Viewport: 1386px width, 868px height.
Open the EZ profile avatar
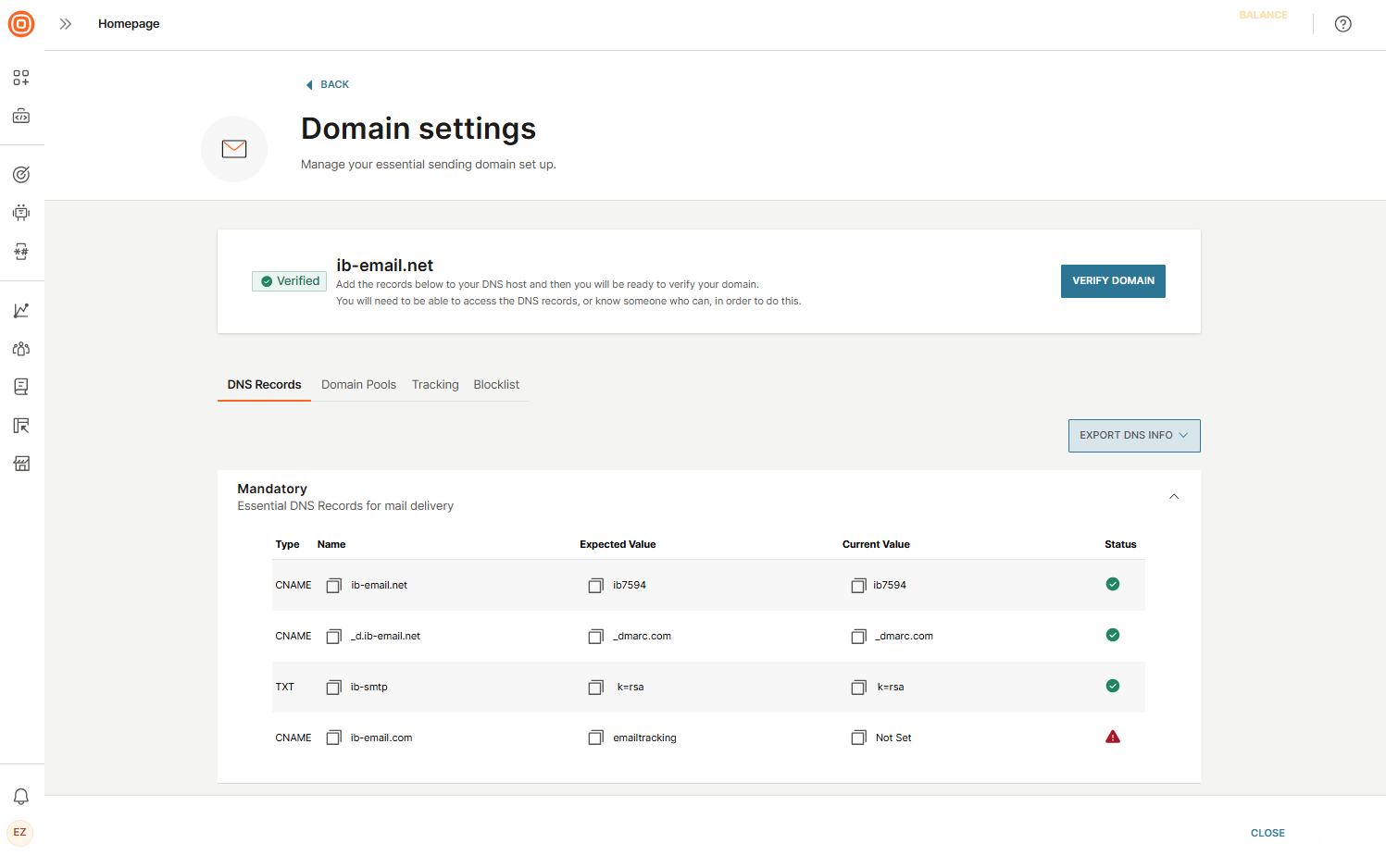point(19,833)
